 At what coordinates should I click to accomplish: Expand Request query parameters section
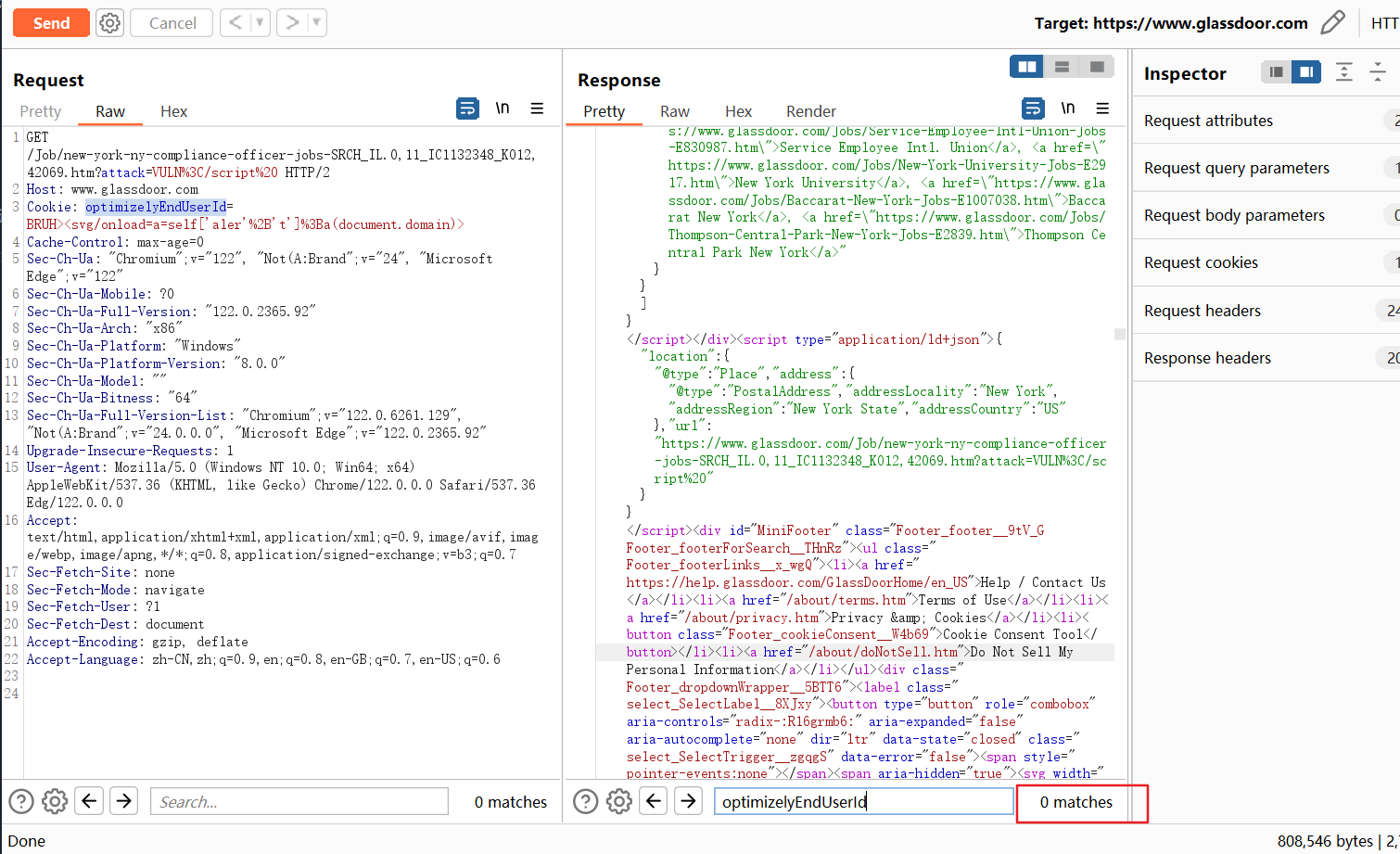(1266, 168)
